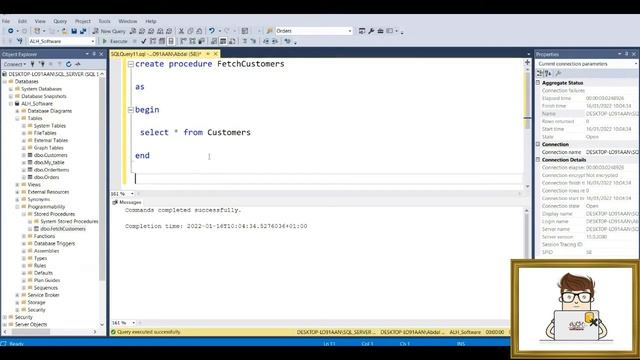Click the New Query button
This screenshot has width=640, height=360.
[109, 31]
